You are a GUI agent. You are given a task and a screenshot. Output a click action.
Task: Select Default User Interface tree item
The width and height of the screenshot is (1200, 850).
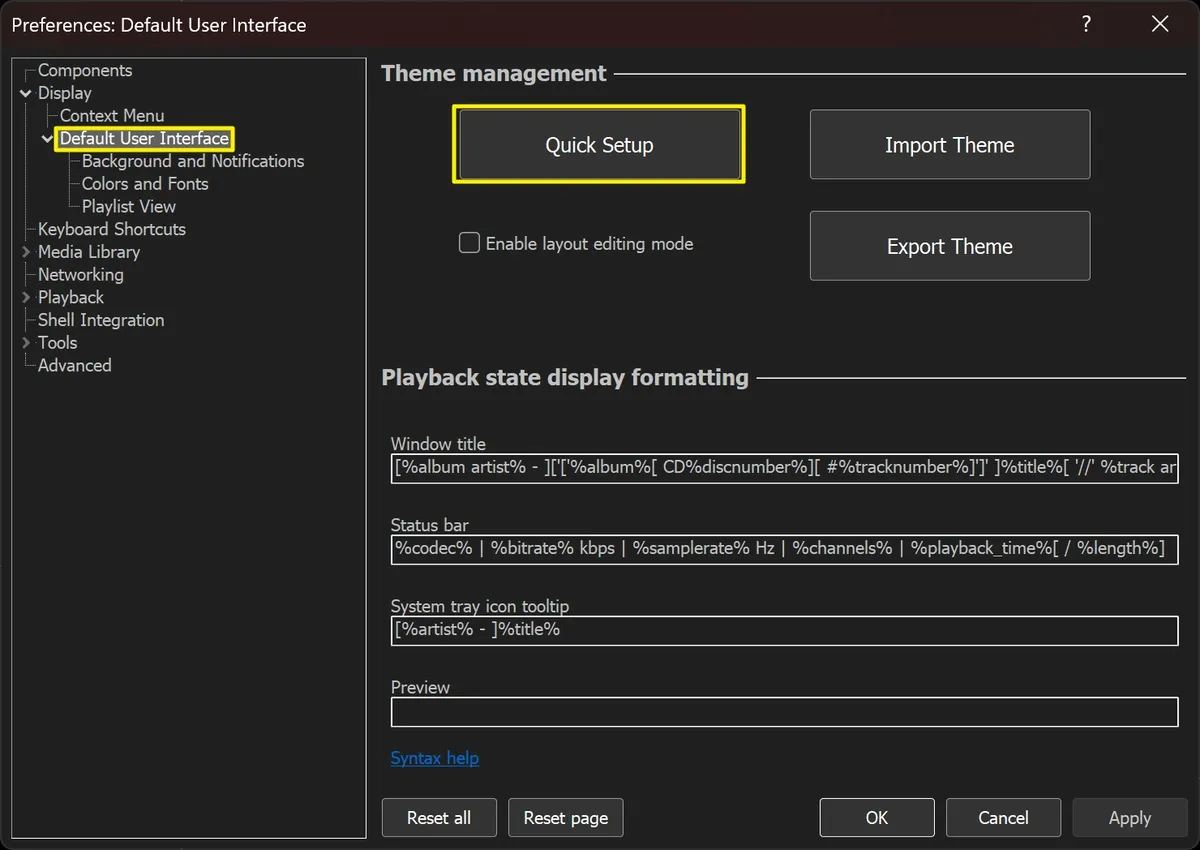[x=145, y=139]
